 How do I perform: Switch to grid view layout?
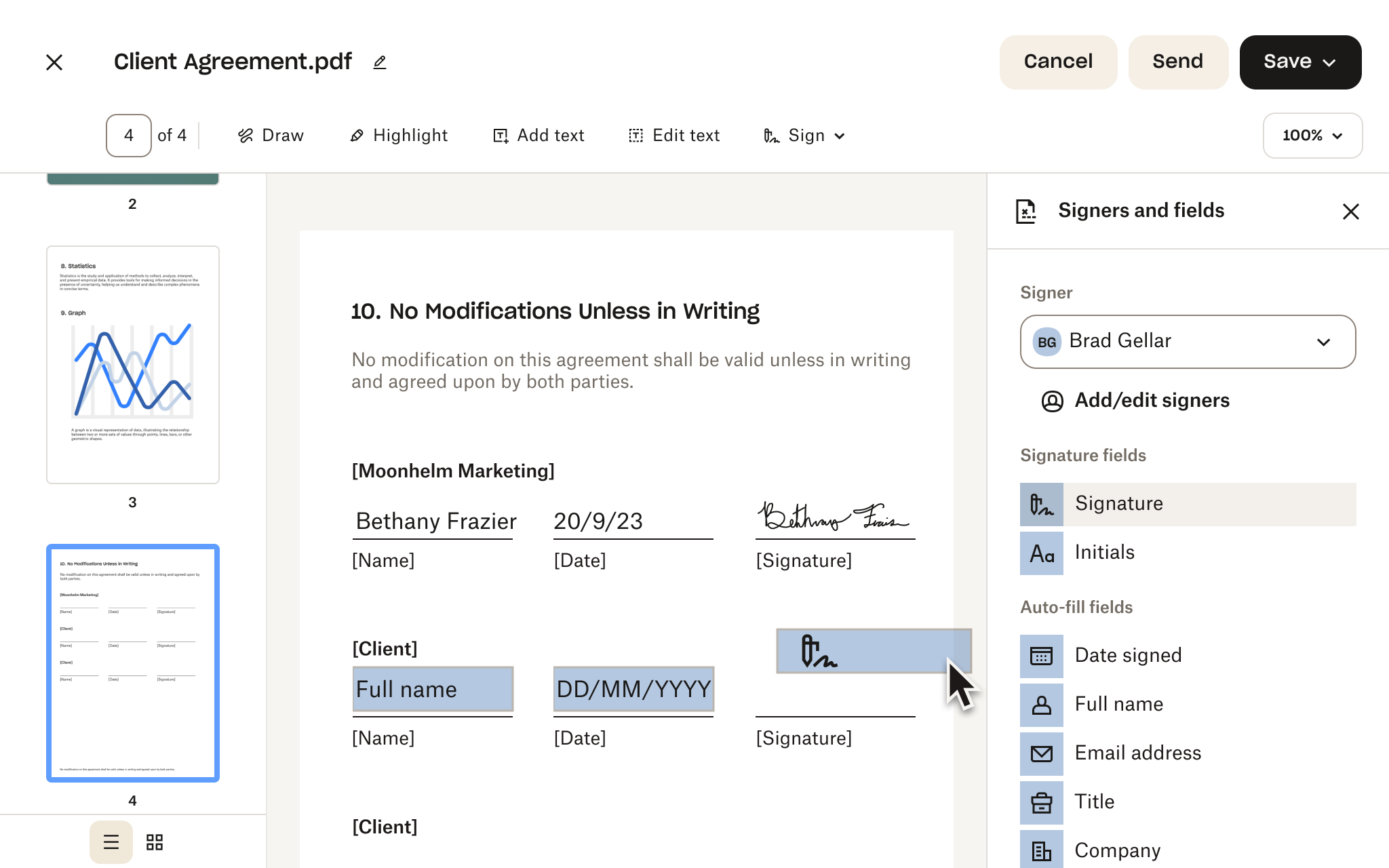155,841
